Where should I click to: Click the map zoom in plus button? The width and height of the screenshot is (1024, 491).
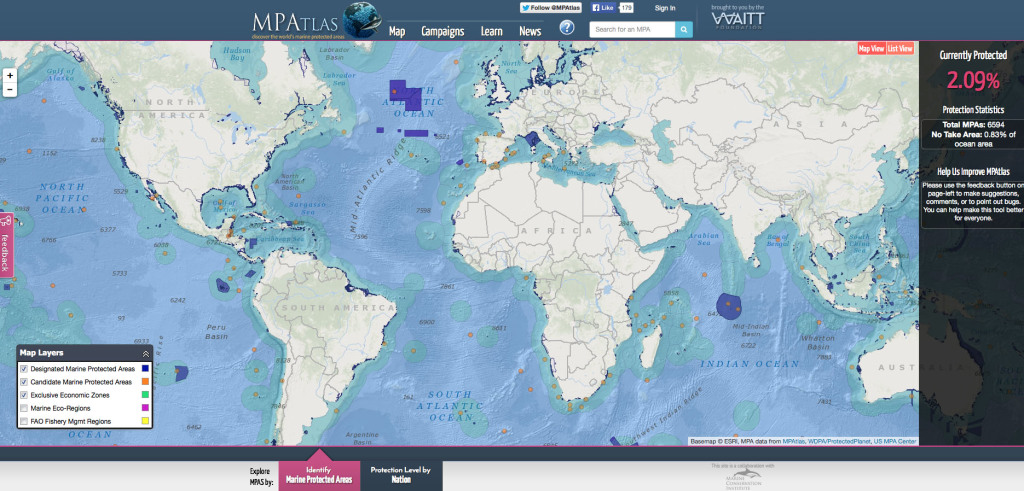click(x=9, y=75)
